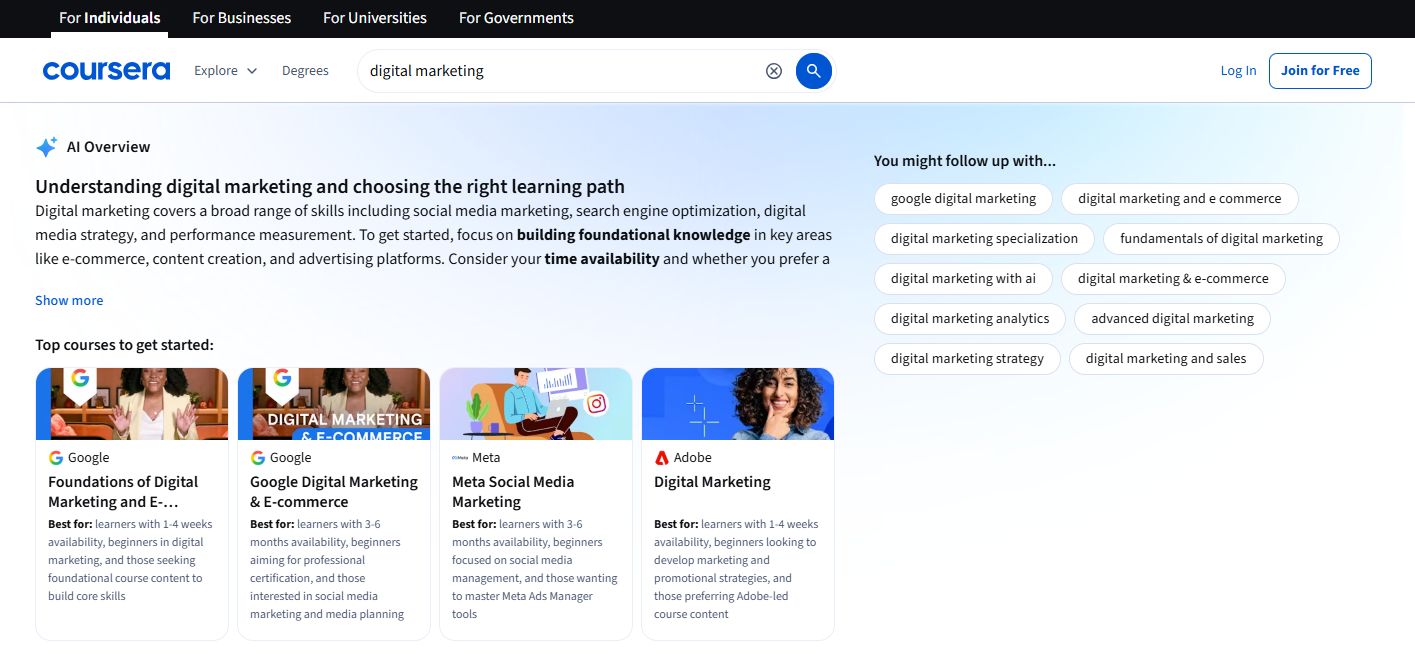The width and height of the screenshot is (1415, 654).
Task: Open Meta Social Media Marketing course title
Action: (x=513, y=492)
